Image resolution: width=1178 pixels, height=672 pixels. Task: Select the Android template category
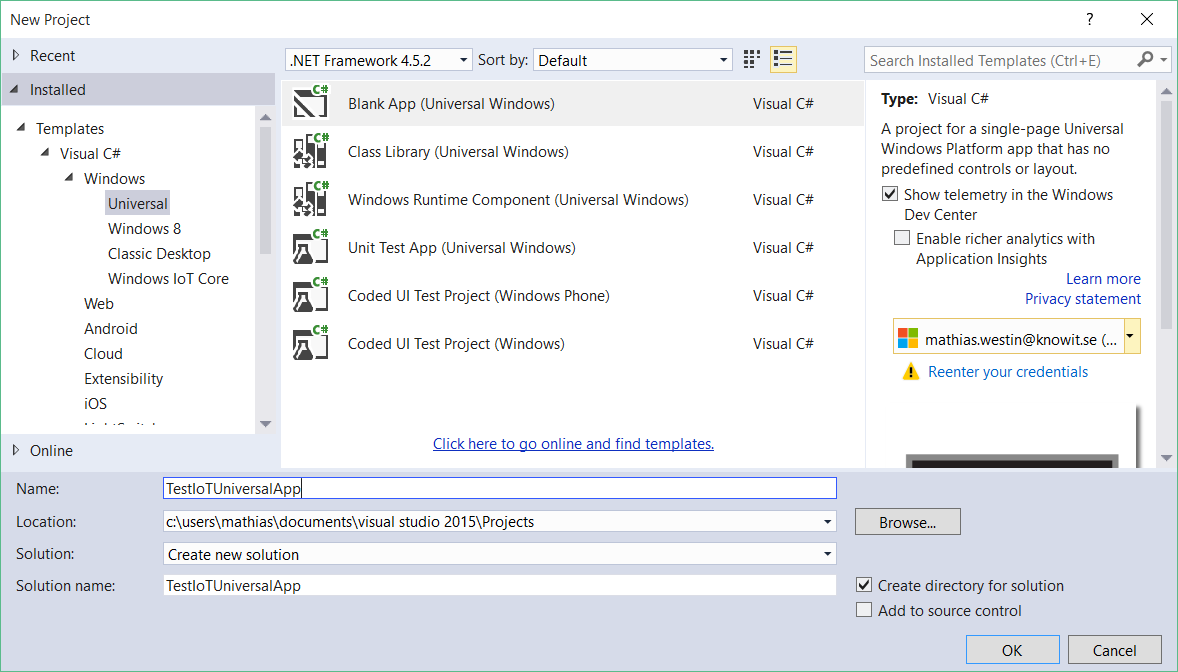click(x=110, y=328)
